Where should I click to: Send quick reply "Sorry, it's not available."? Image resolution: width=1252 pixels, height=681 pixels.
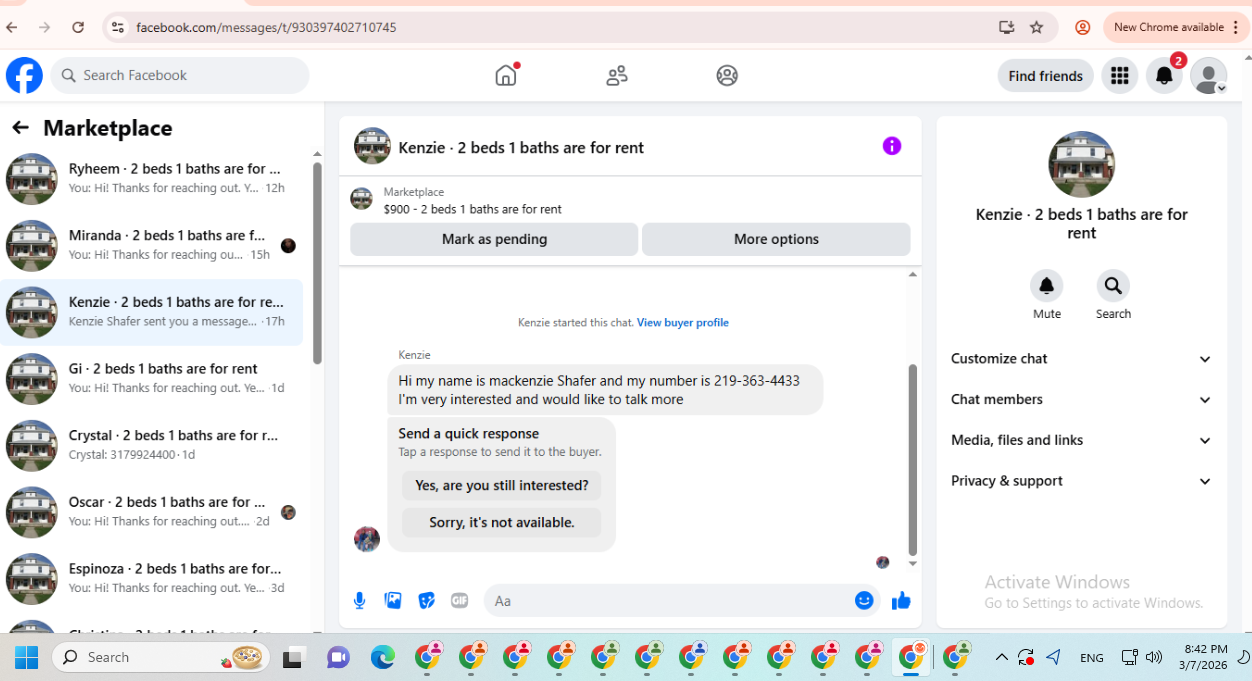[x=502, y=522]
